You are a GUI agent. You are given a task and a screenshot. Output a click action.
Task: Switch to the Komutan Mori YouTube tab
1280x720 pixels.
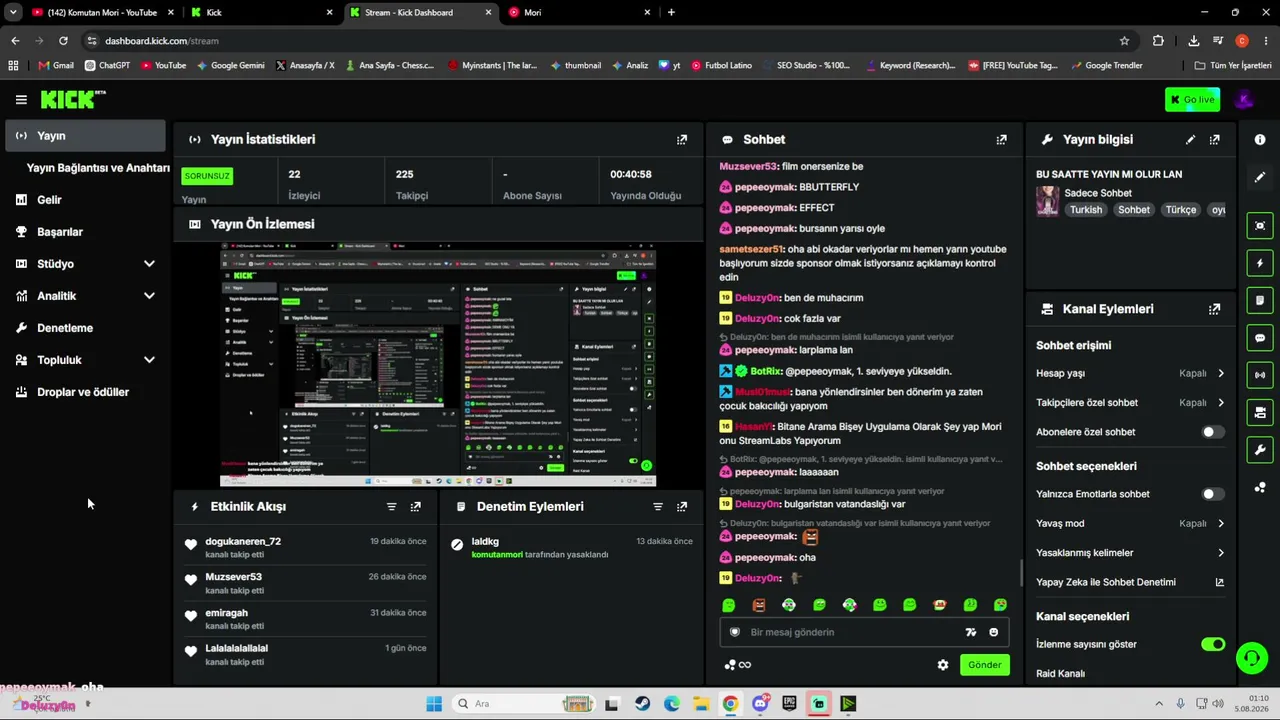click(102, 13)
